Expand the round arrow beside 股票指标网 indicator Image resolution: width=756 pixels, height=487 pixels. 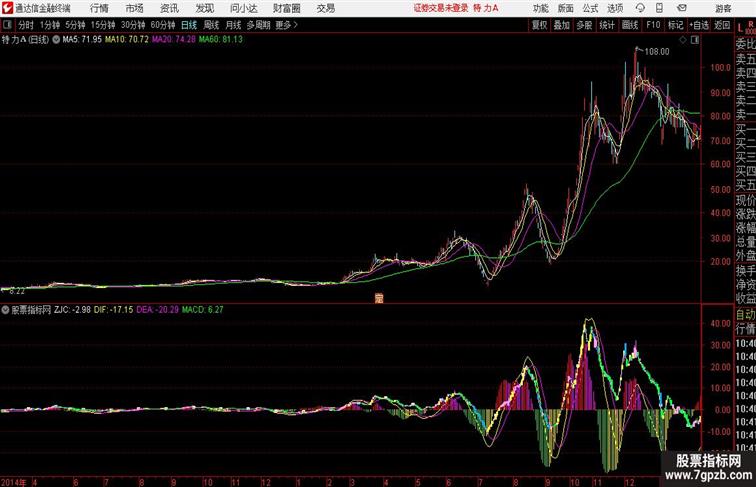5,310
